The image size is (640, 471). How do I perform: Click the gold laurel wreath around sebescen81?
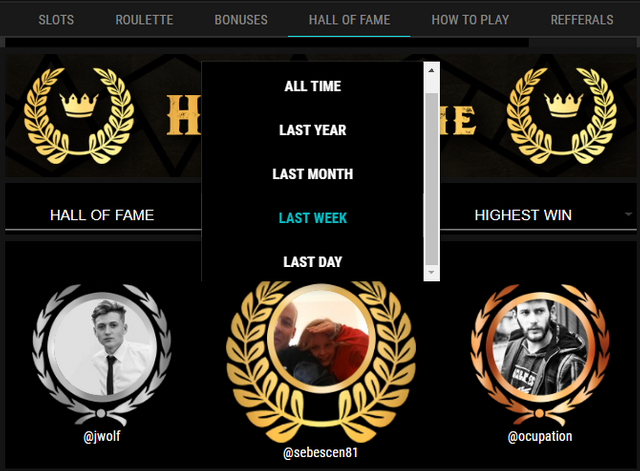[x=321, y=361]
